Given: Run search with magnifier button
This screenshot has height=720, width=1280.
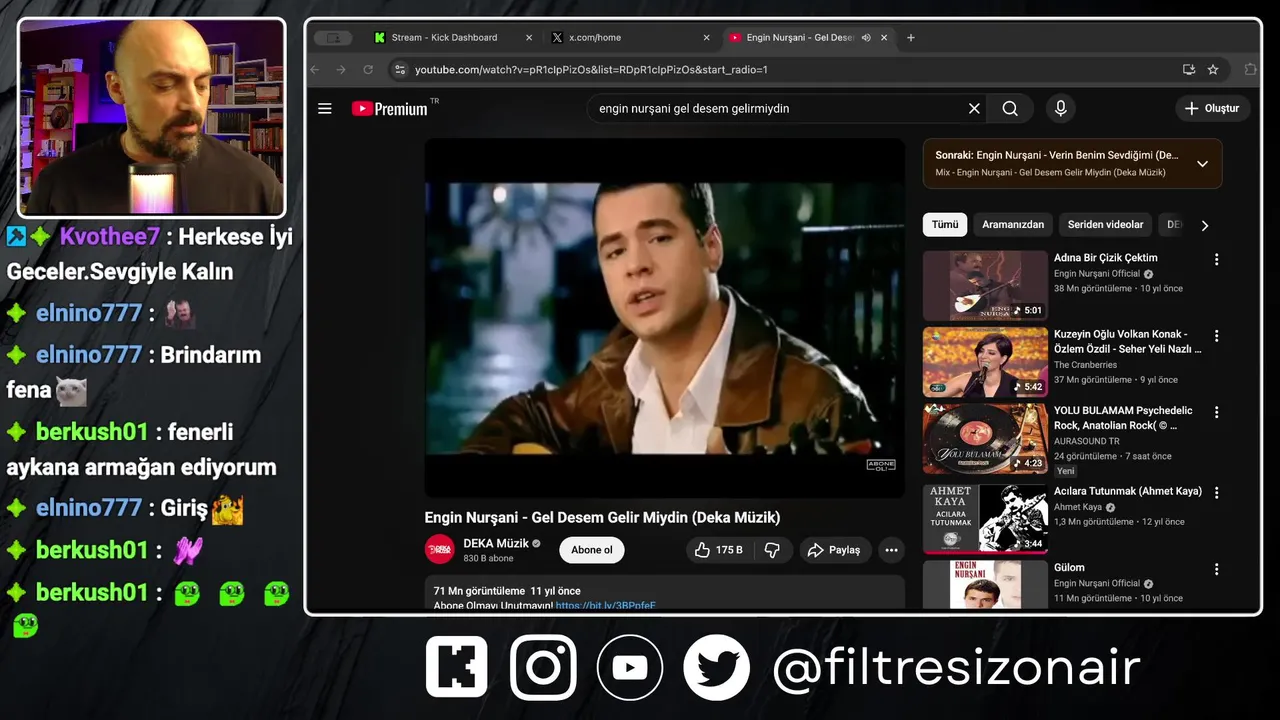Looking at the screenshot, I should click(1010, 108).
